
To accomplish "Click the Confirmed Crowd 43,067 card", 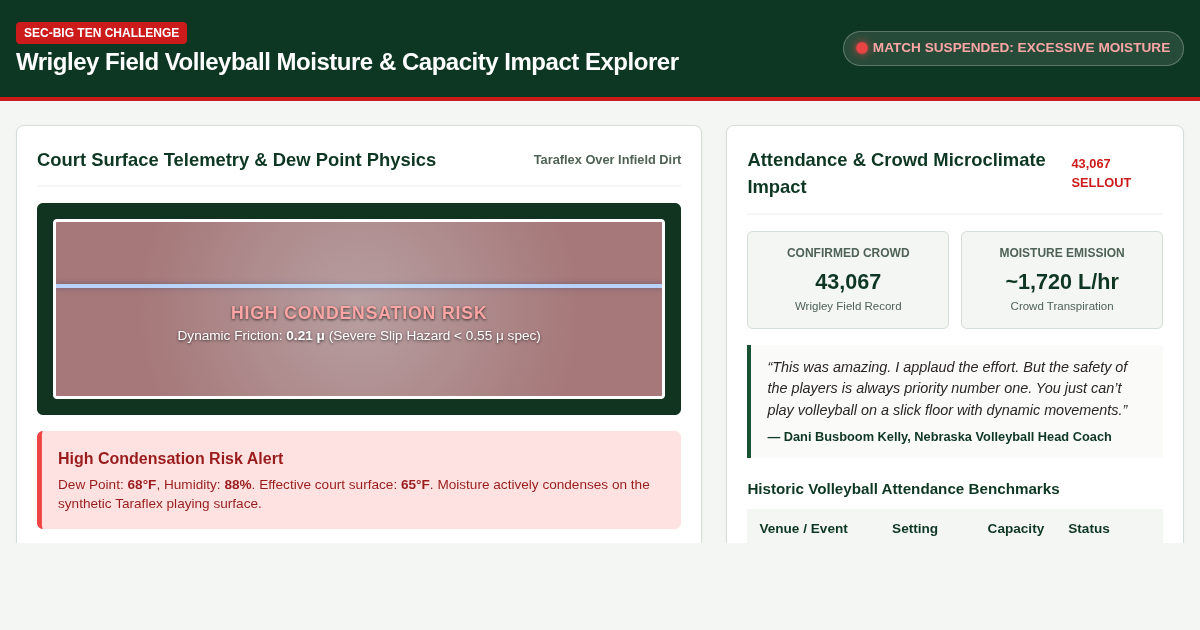I will click(x=848, y=280).
